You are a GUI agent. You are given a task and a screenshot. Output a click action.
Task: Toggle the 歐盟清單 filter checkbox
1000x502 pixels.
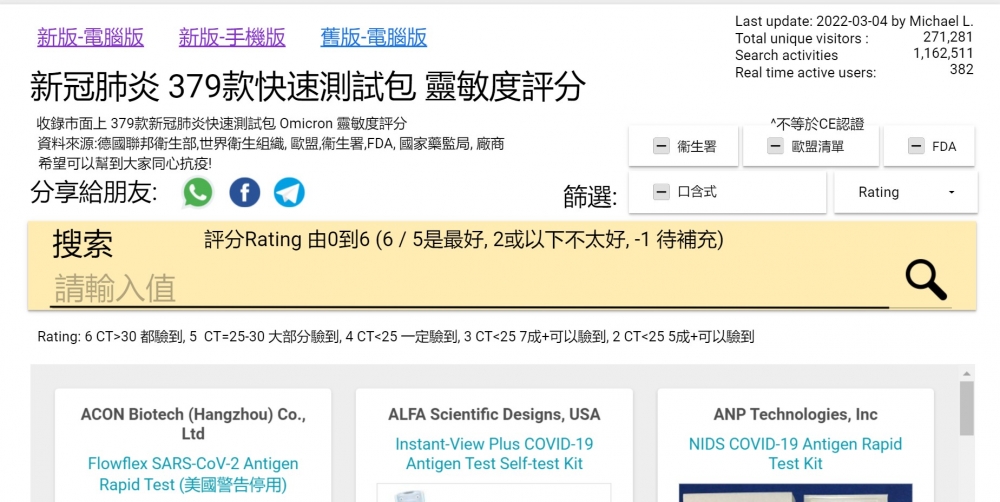point(775,146)
